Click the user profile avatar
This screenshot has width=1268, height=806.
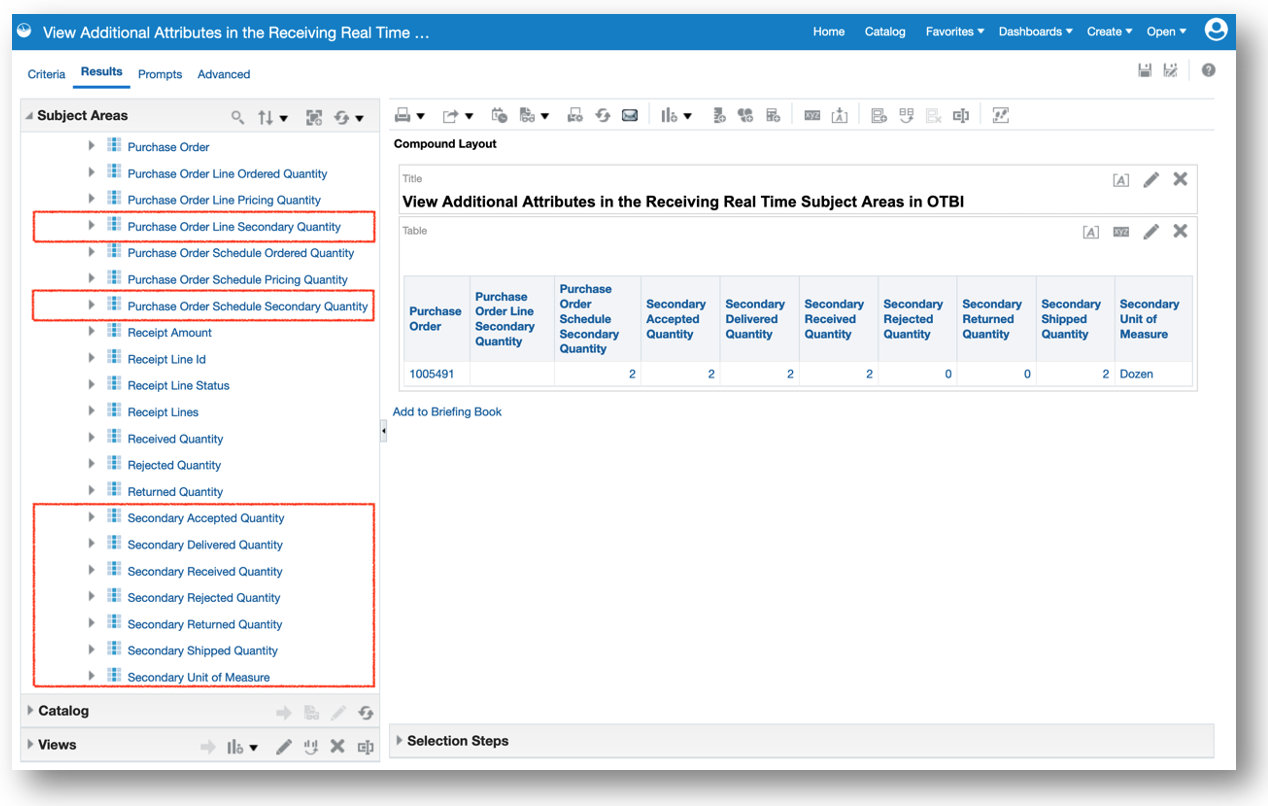pyautogui.click(x=1216, y=30)
